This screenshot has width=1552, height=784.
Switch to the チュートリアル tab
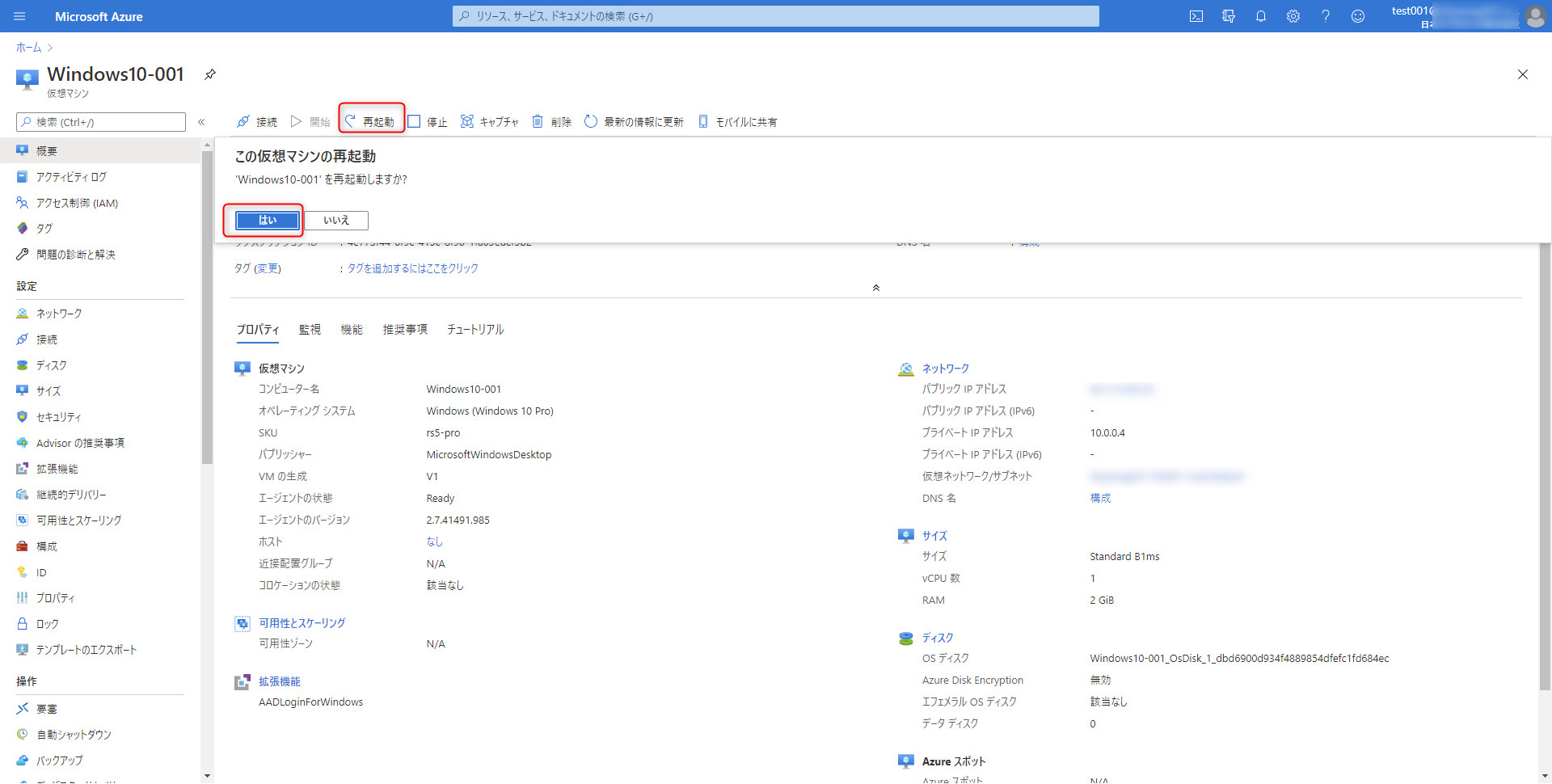[x=475, y=330]
